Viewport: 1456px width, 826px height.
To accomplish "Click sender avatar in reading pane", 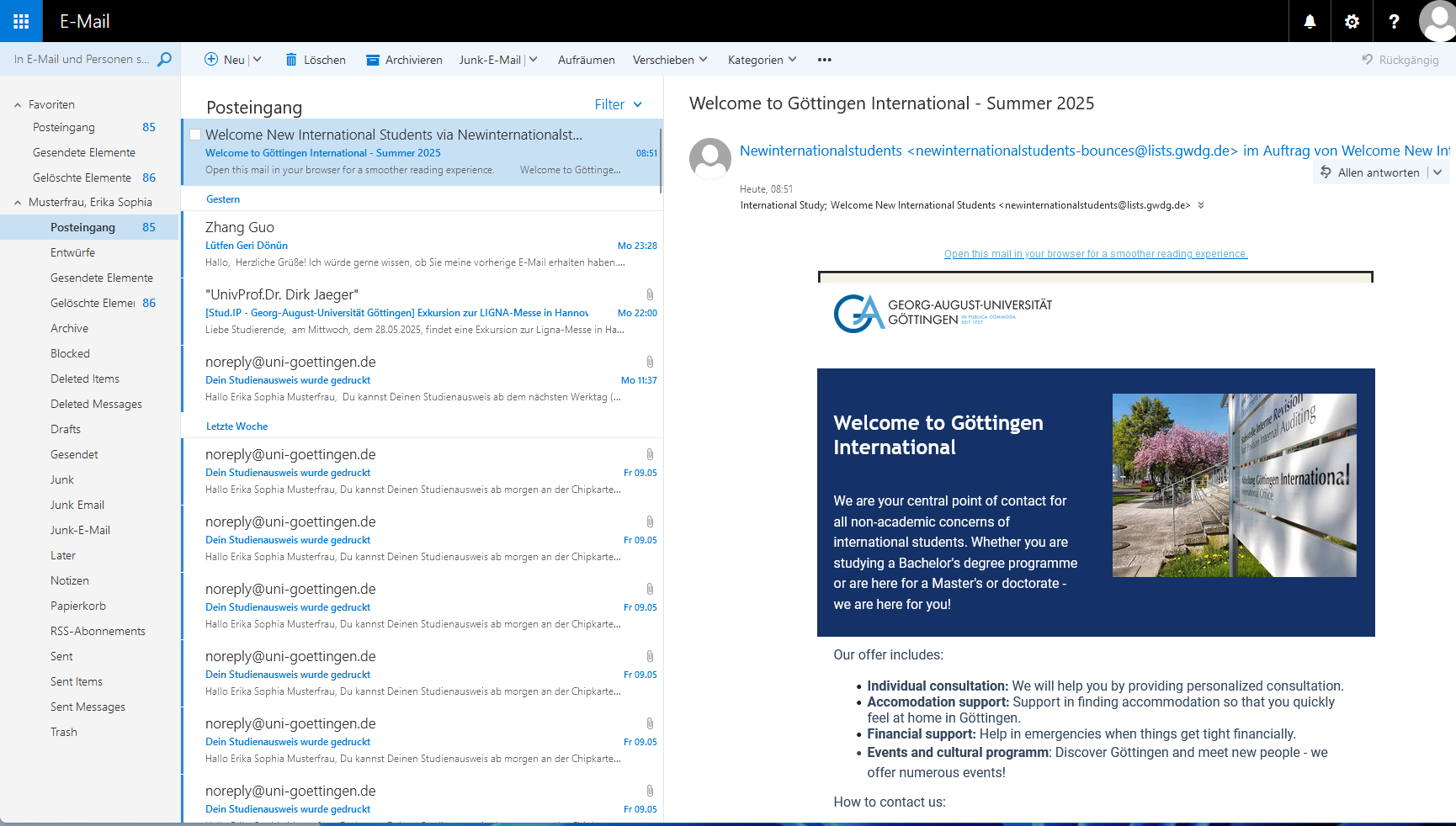I will point(710,158).
